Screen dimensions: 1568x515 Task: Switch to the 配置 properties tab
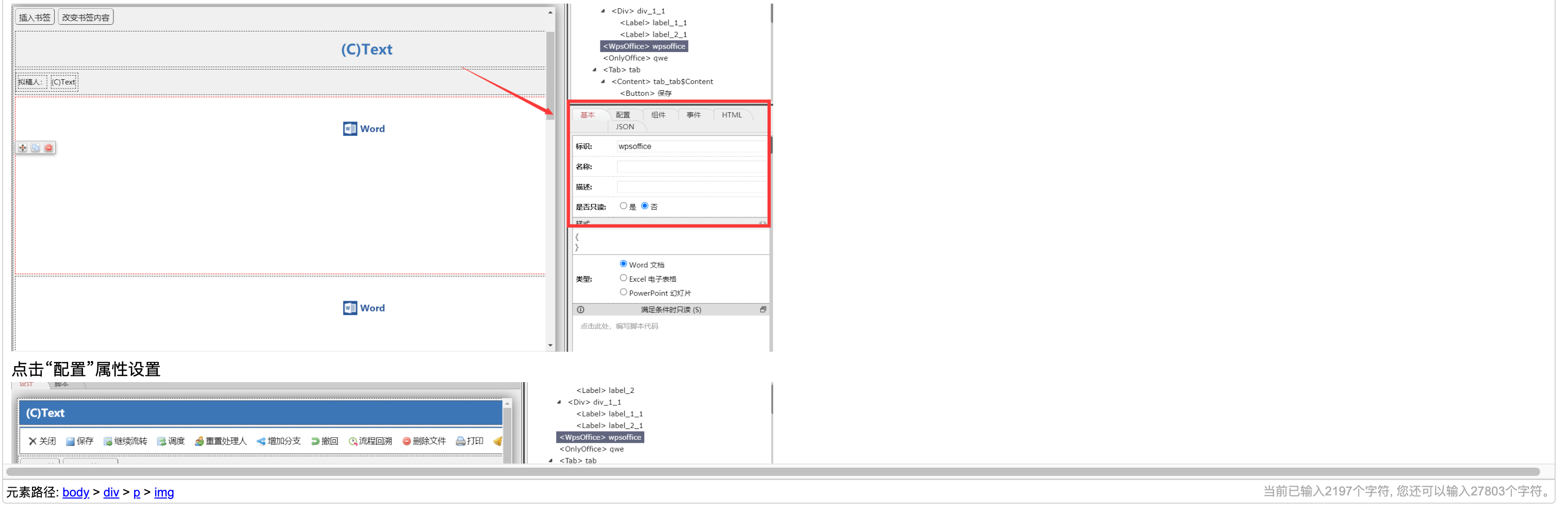[x=623, y=115]
